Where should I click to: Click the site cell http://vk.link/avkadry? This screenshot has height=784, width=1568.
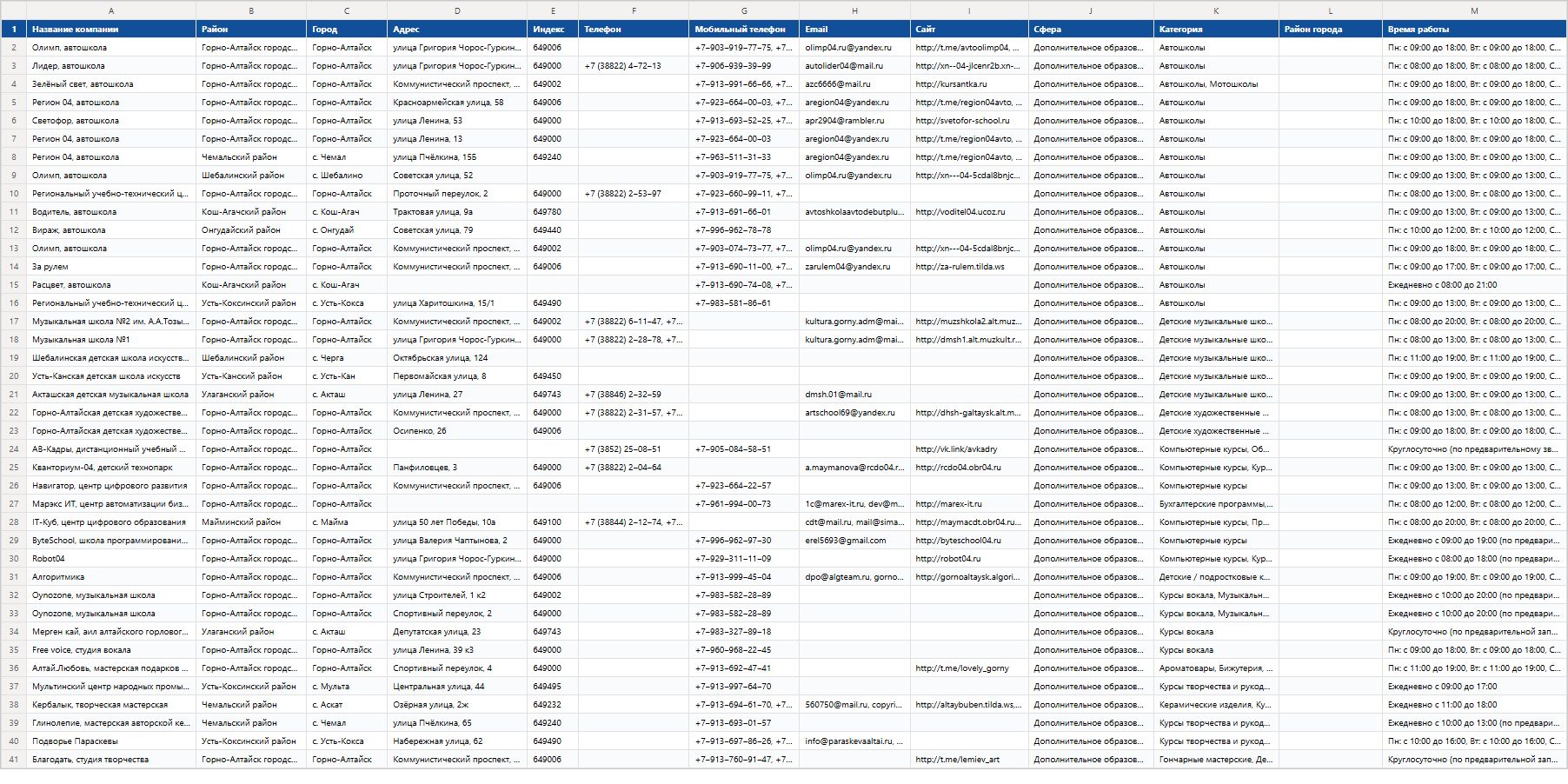click(x=969, y=449)
